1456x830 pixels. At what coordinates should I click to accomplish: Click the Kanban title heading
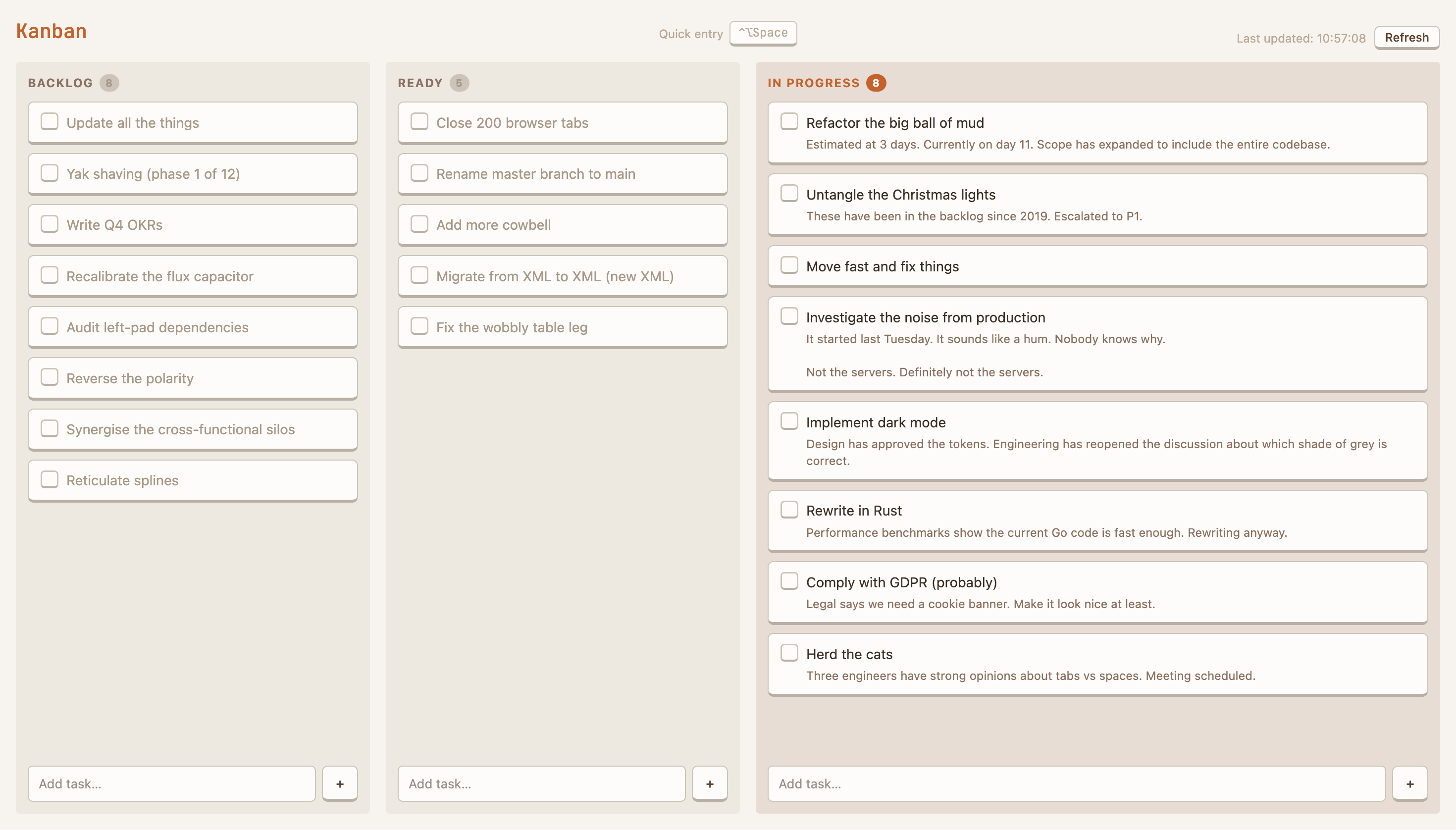52,31
